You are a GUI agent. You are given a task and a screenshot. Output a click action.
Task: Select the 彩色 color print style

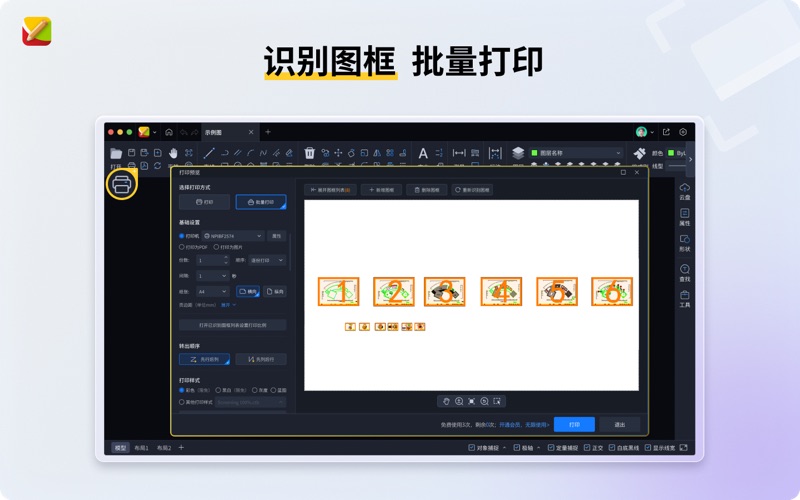coord(182,390)
